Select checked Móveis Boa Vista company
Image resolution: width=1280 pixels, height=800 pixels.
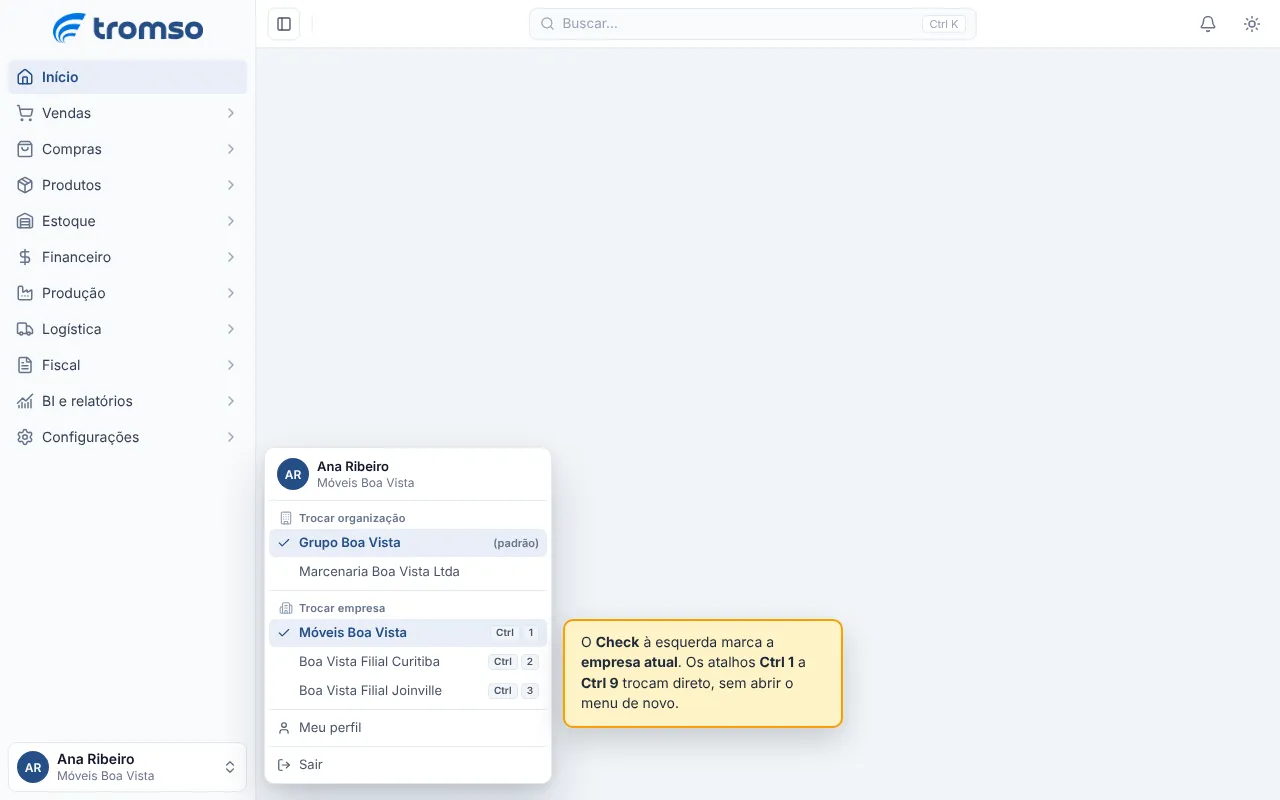(x=408, y=633)
